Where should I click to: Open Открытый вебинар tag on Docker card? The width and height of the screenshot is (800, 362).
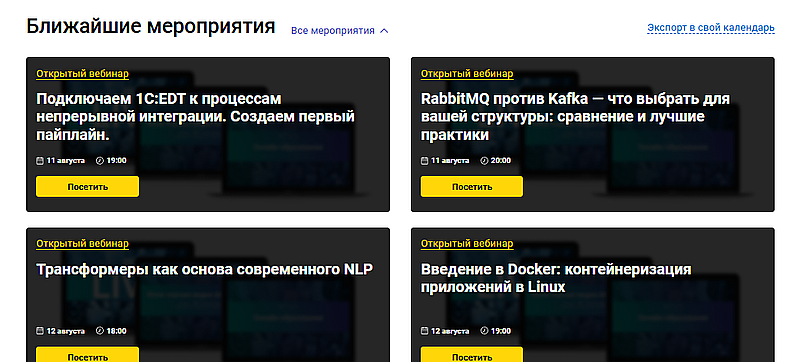(467, 244)
